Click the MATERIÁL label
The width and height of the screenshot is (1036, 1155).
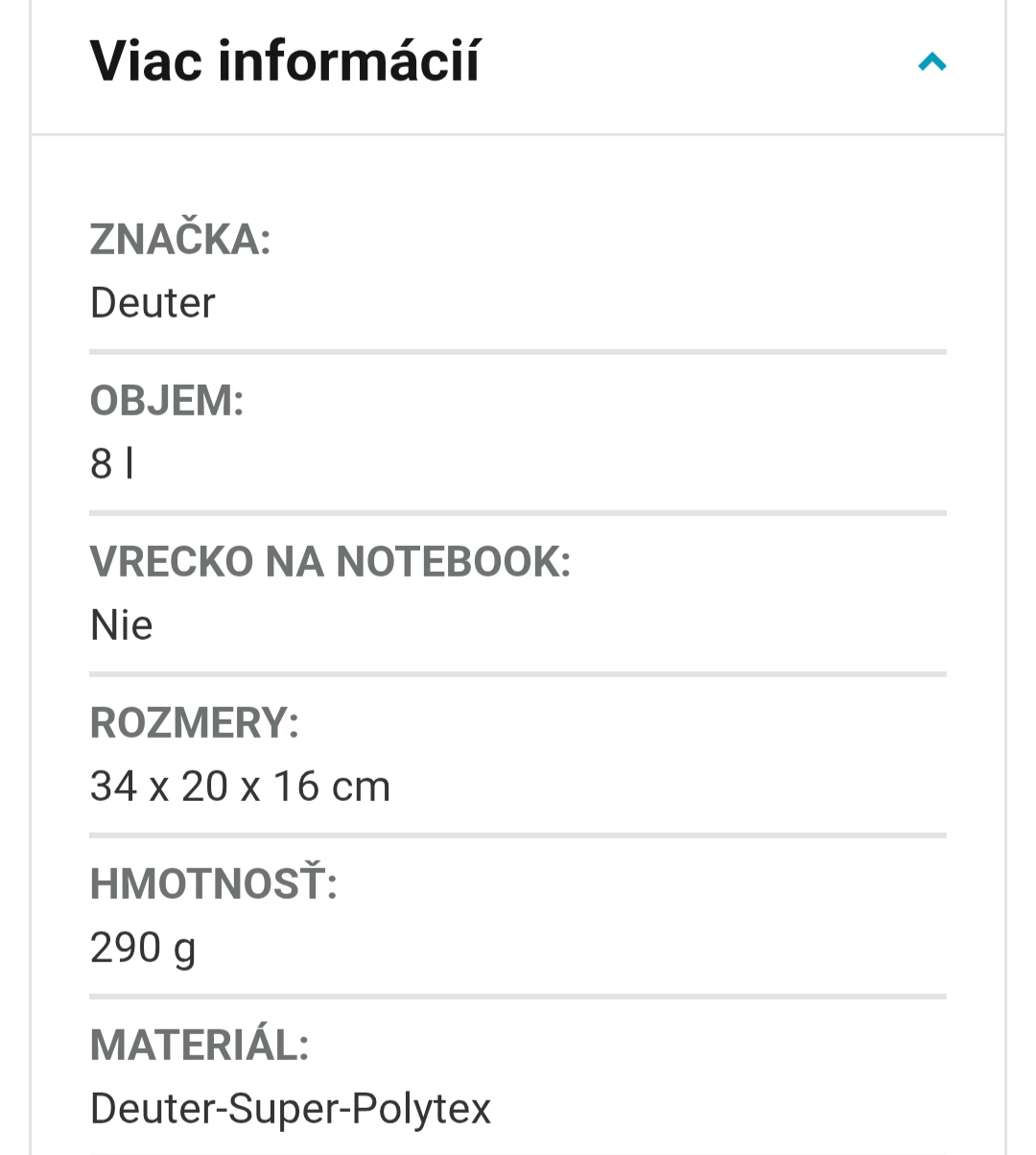click(x=200, y=1046)
